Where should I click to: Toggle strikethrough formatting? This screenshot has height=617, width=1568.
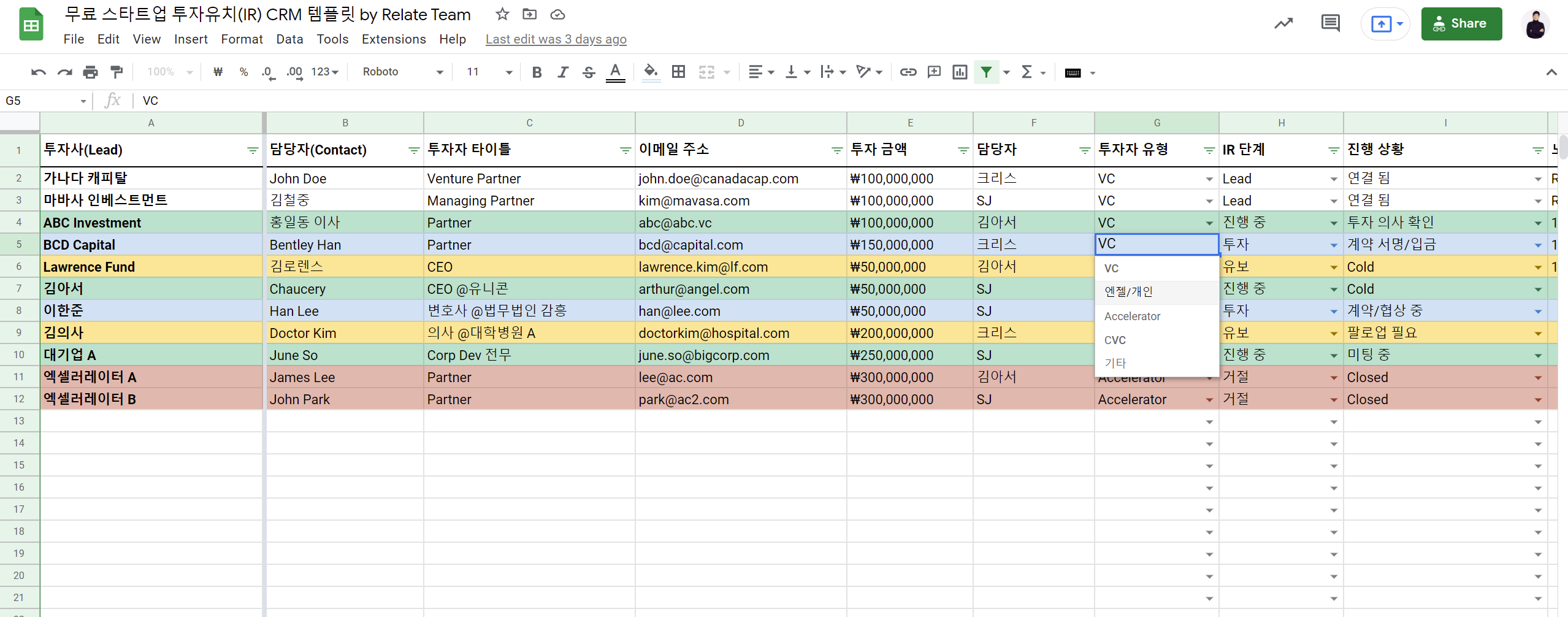pos(589,72)
